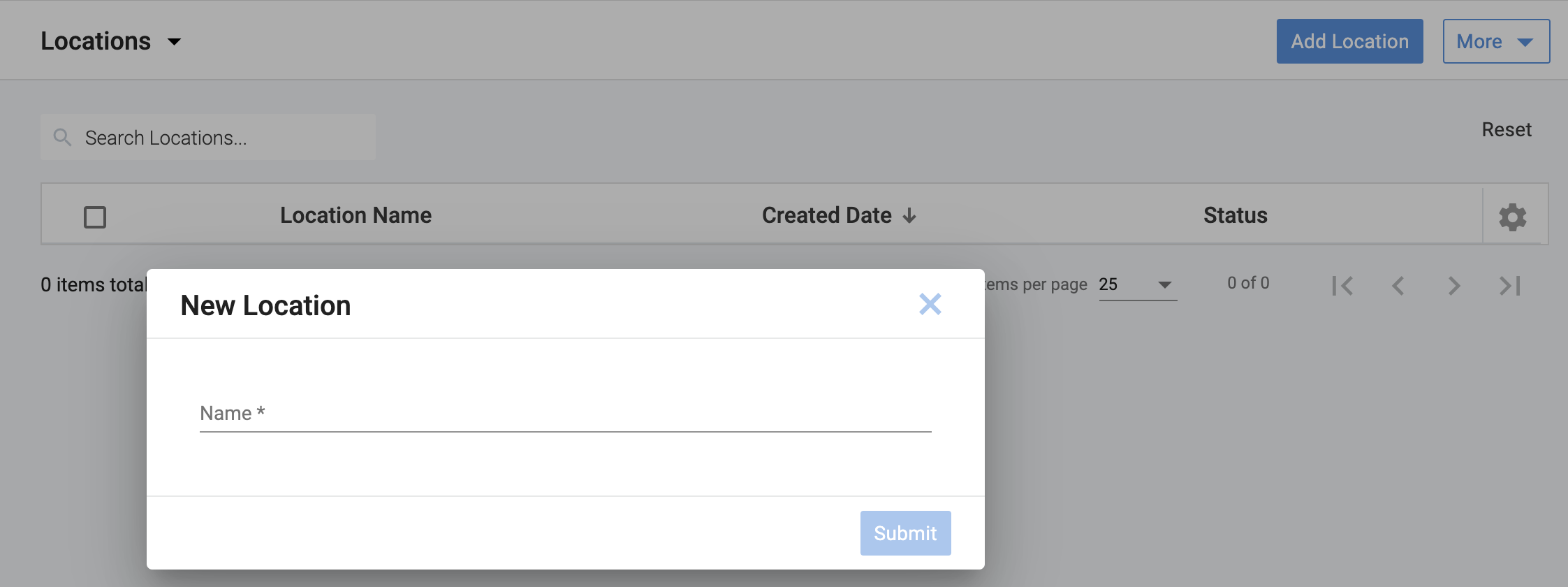Image resolution: width=1568 pixels, height=587 pixels.
Task: Expand the Locations title dropdown
Action: (175, 42)
